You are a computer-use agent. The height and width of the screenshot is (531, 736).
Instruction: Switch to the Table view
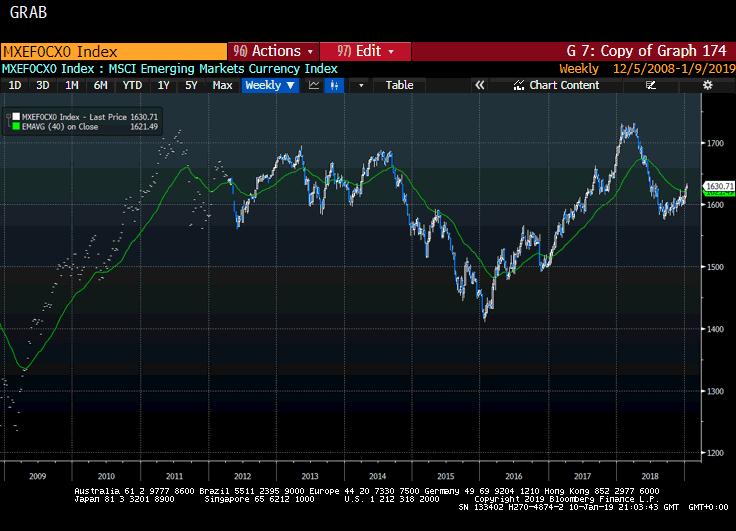coord(399,85)
